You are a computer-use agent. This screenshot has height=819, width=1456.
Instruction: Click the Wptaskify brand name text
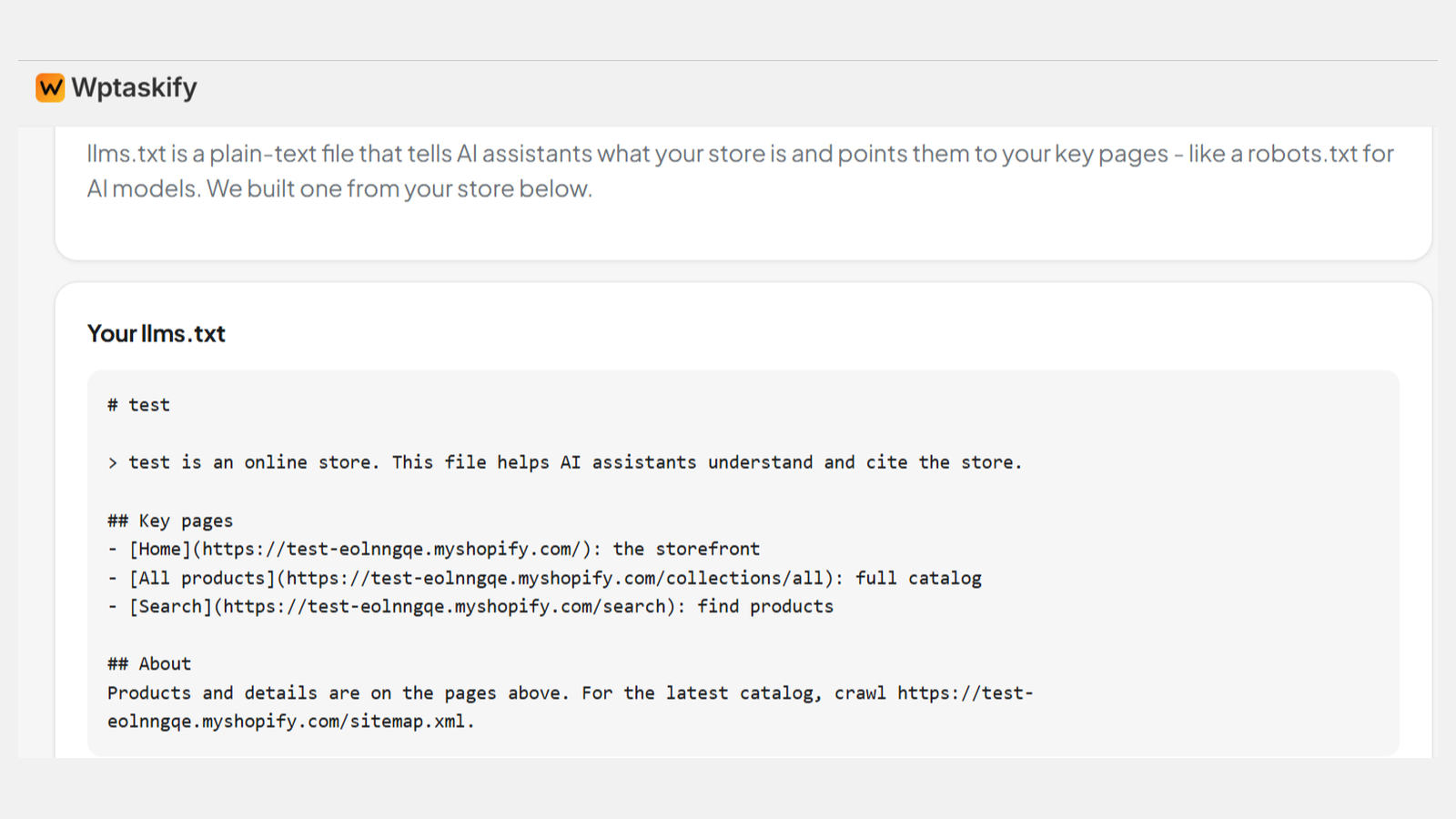tap(134, 87)
